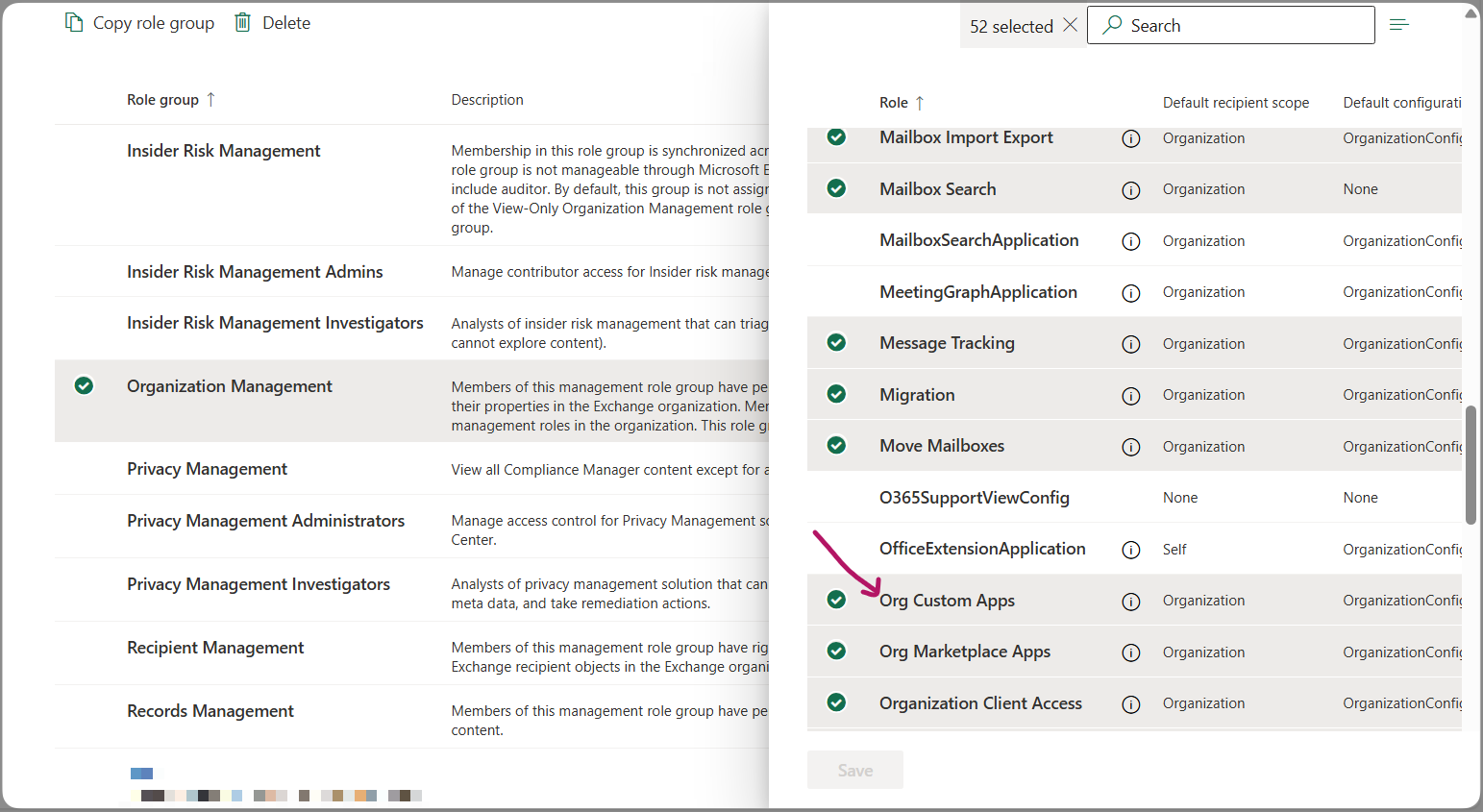Uncheck the Migration role checkmark
The height and width of the screenshot is (812, 1483).
pos(836,394)
